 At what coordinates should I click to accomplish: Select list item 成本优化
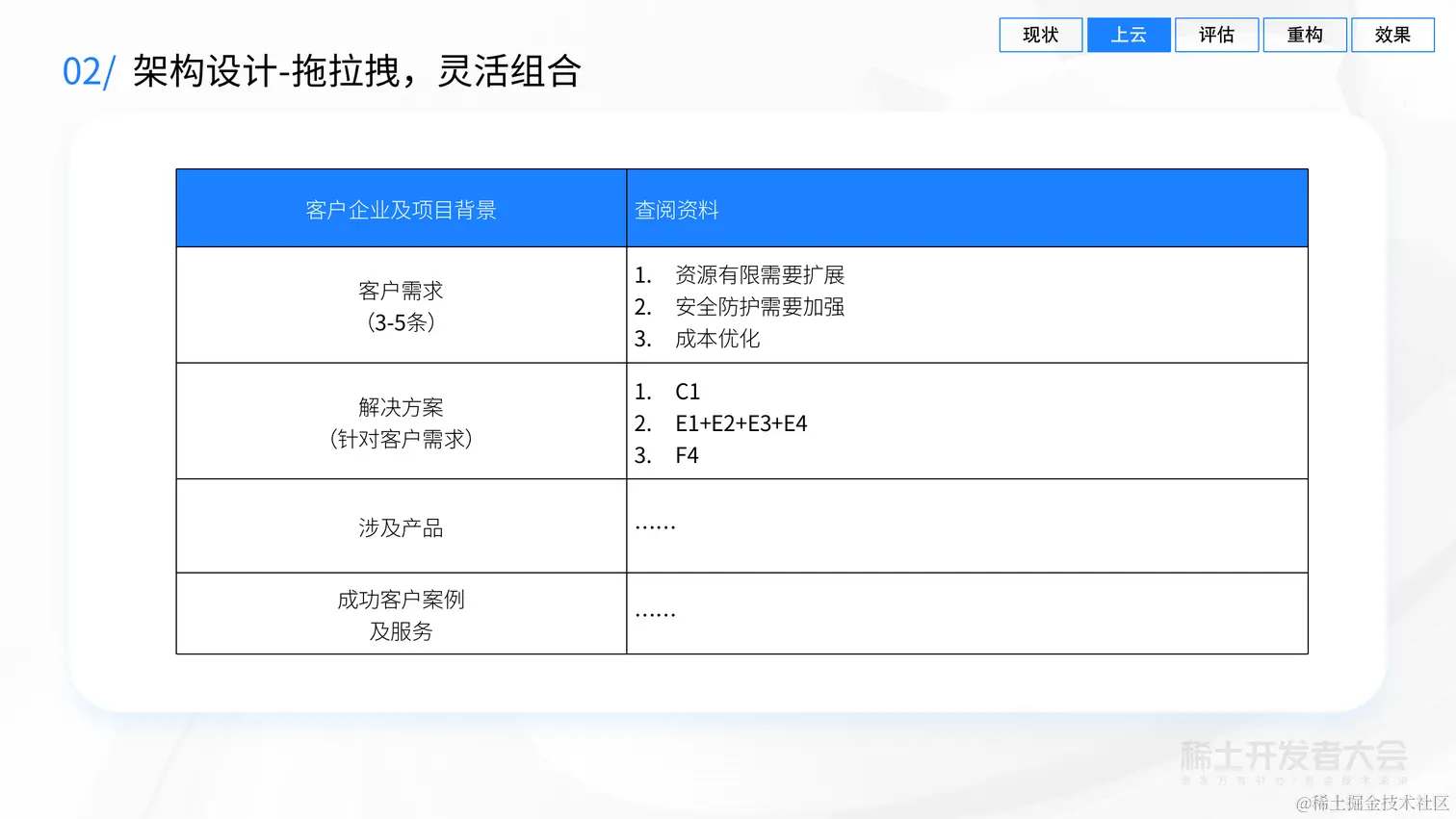[x=717, y=339]
